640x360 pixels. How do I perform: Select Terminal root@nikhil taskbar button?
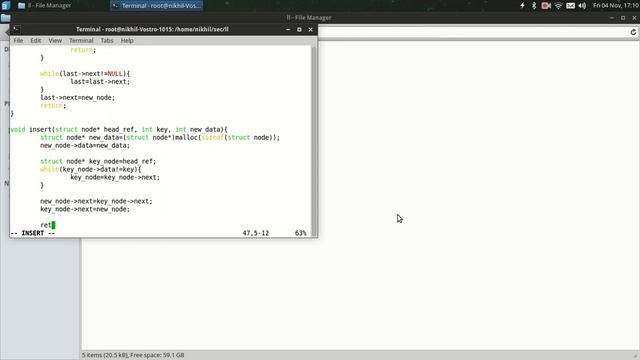(x=157, y=5)
